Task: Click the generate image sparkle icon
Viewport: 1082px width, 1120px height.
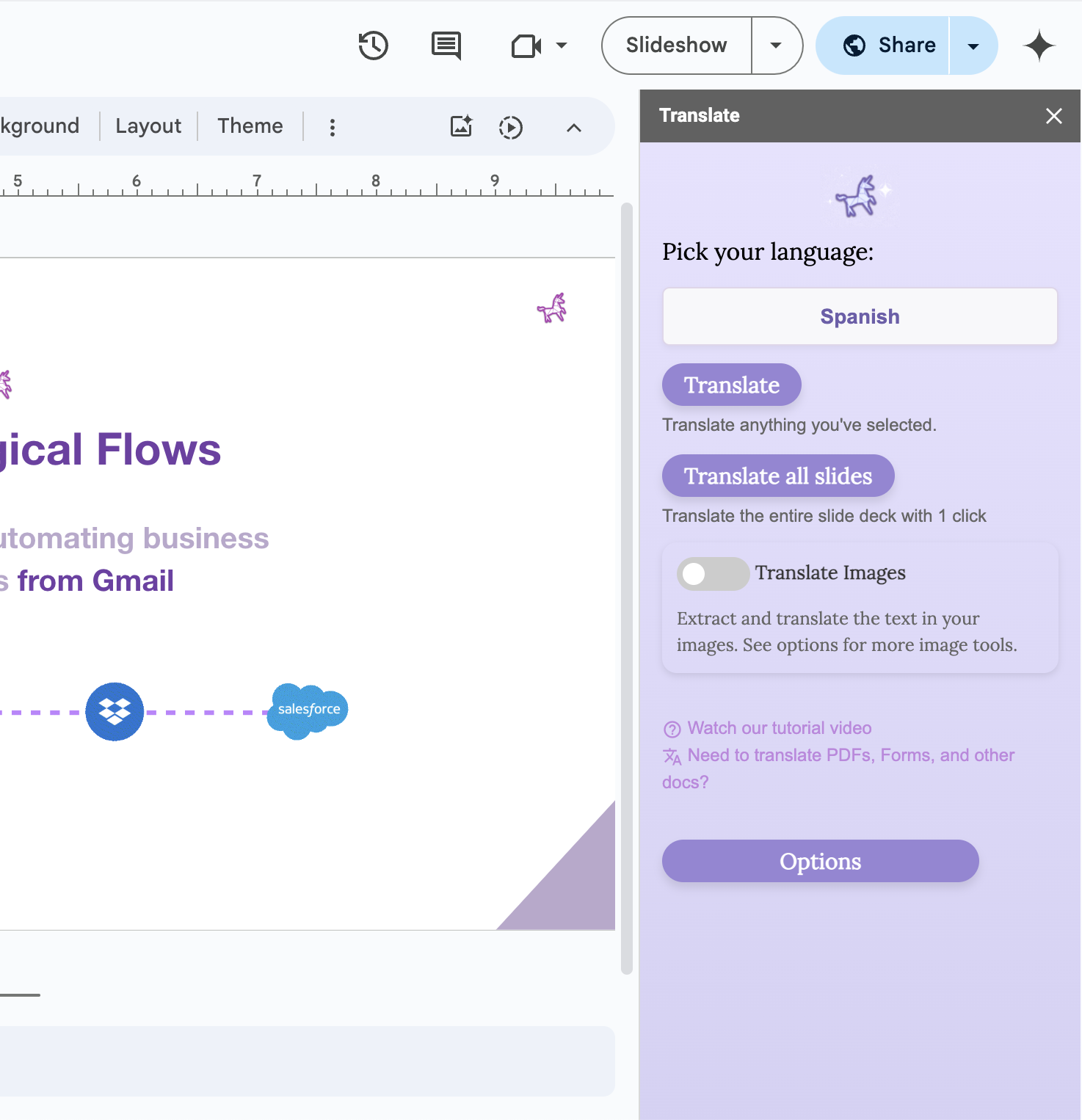Action: click(461, 127)
